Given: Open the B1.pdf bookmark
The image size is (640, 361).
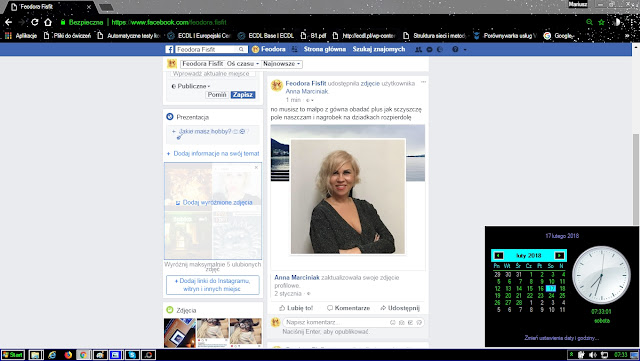Looking at the screenshot, I should (x=313, y=36).
